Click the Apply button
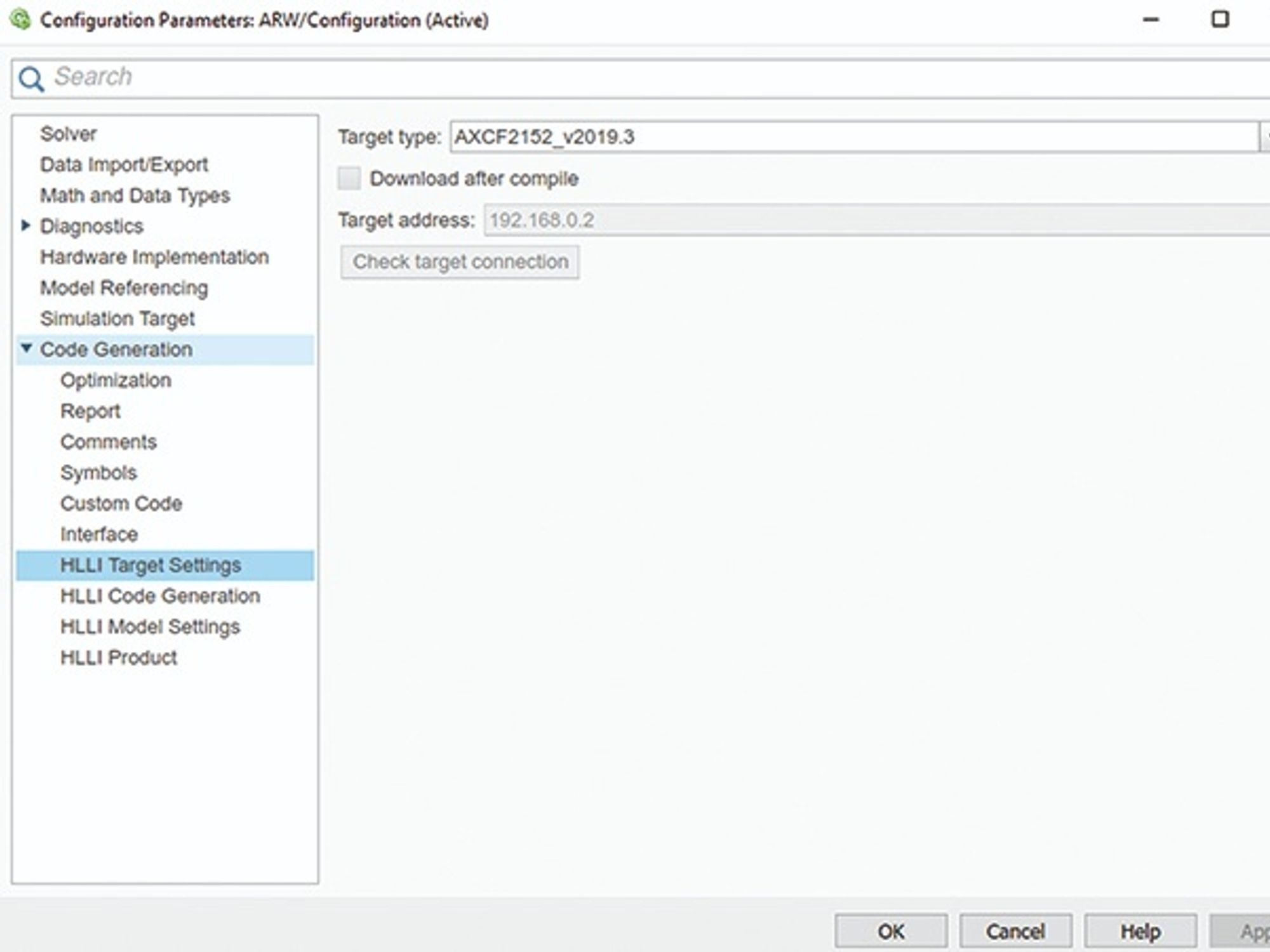 point(1241,931)
